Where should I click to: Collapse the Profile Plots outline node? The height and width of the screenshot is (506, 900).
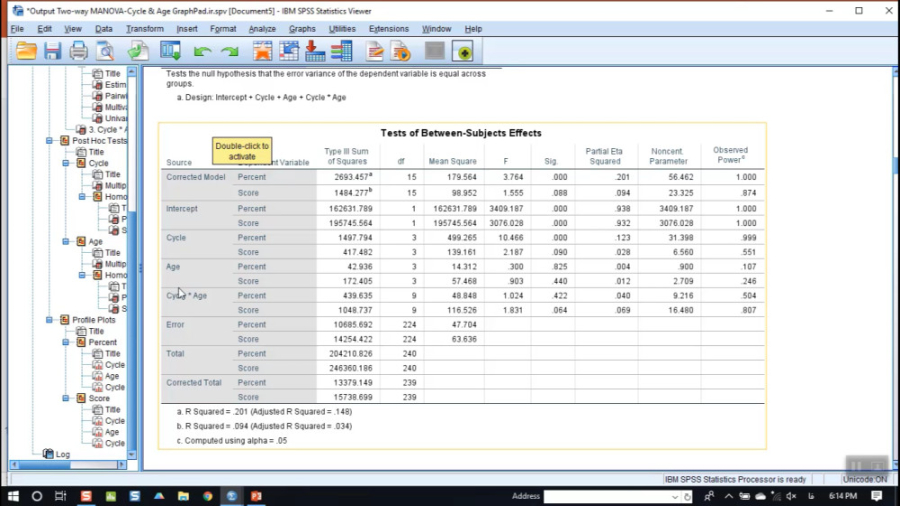click(49, 320)
